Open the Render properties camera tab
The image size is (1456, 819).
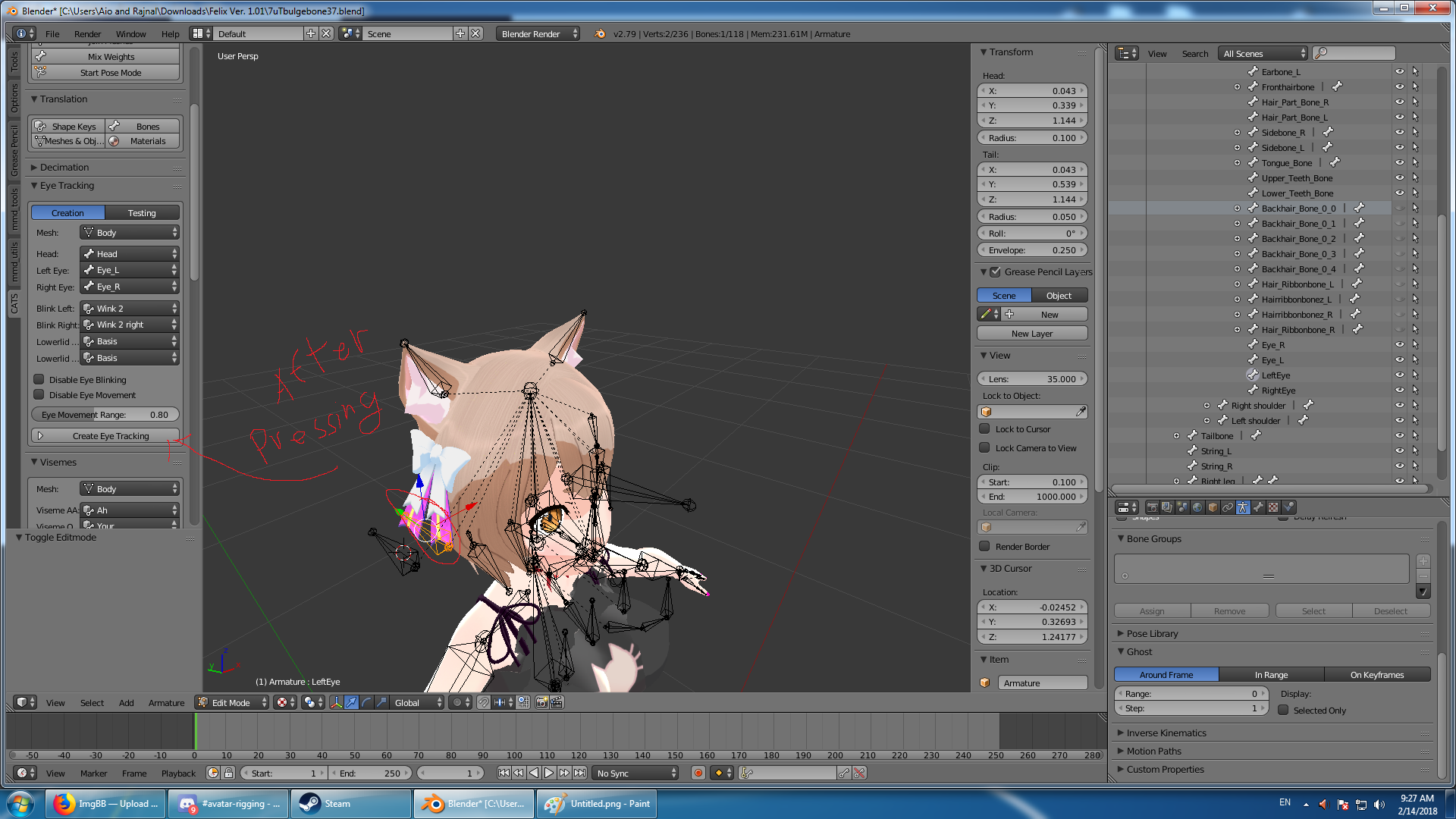pos(1152,507)
